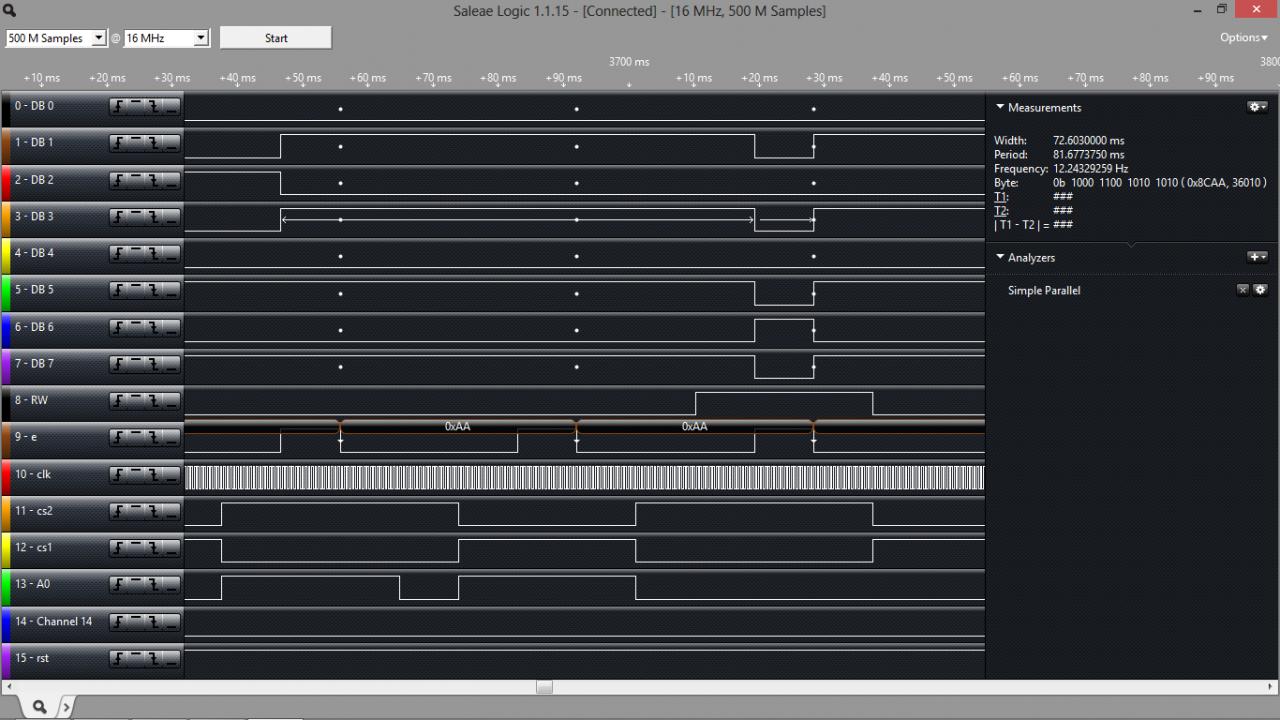This screenshot has height=720, width=1280.
Task: Click the 3700 ms timeline label
Action: click(x=629, y=62)
